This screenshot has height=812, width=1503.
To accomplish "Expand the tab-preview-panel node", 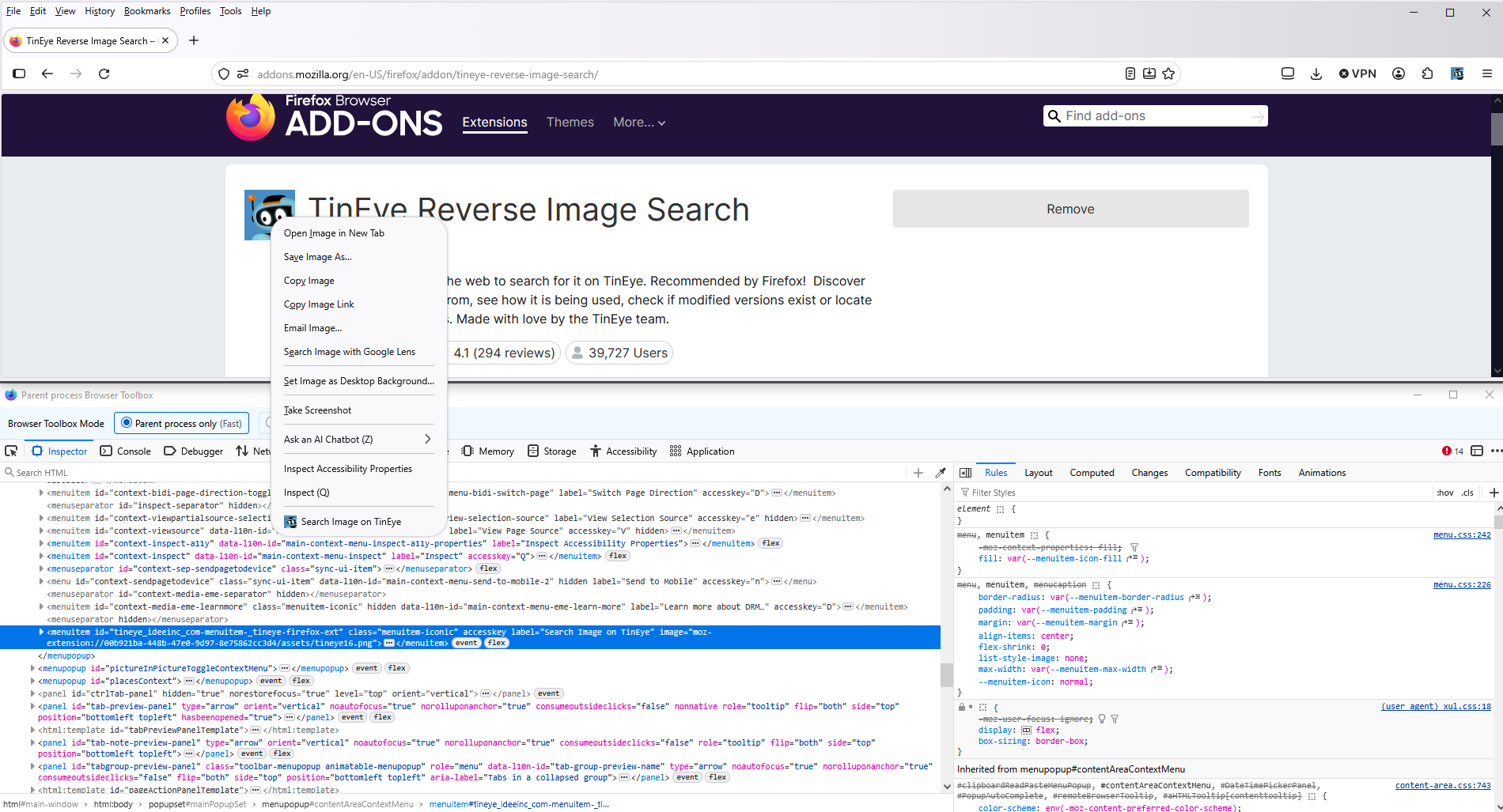I will tap(32, 706).
